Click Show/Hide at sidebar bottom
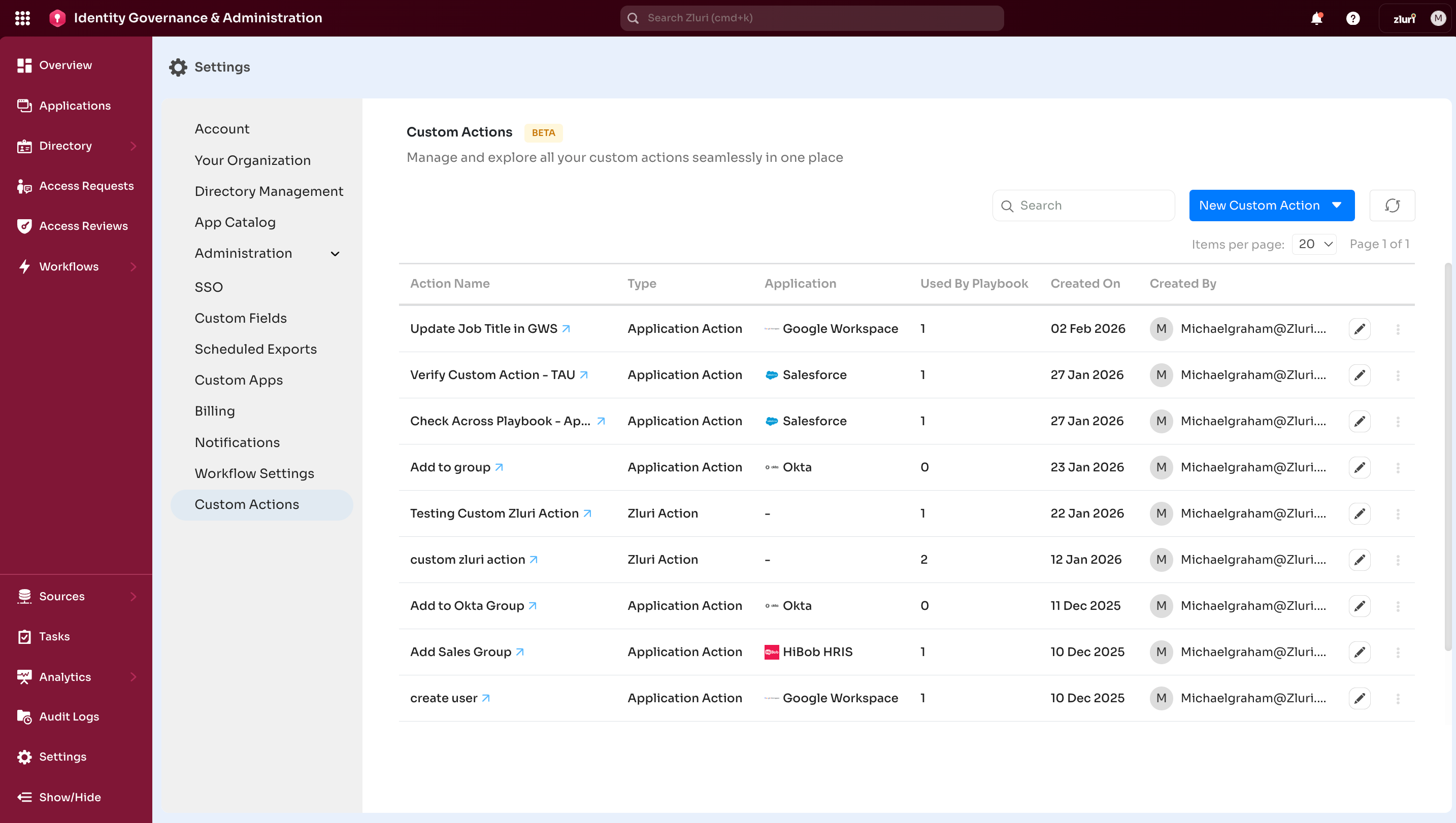 70,797
